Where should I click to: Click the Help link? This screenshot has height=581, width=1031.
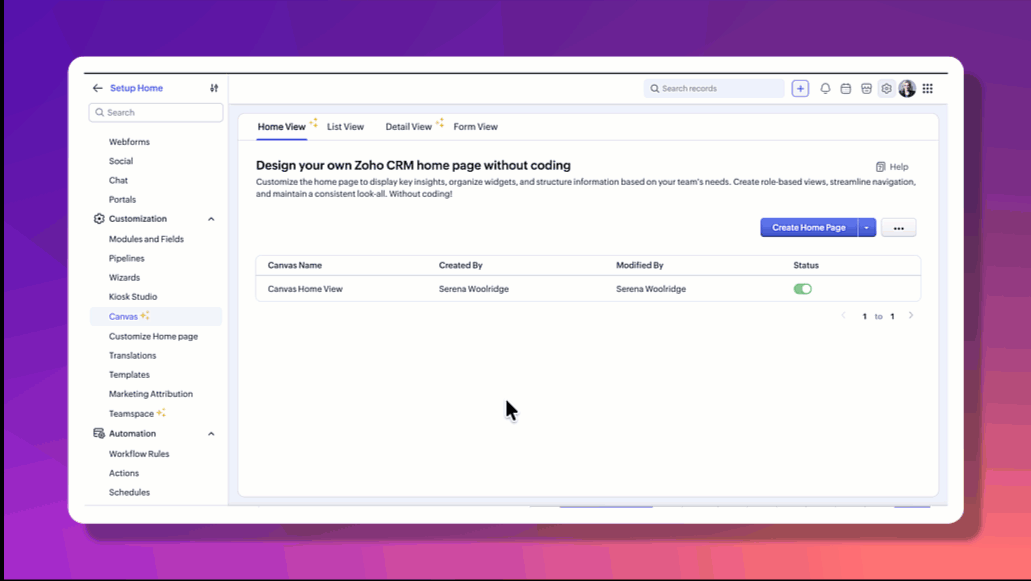click(x=892, y=167)
